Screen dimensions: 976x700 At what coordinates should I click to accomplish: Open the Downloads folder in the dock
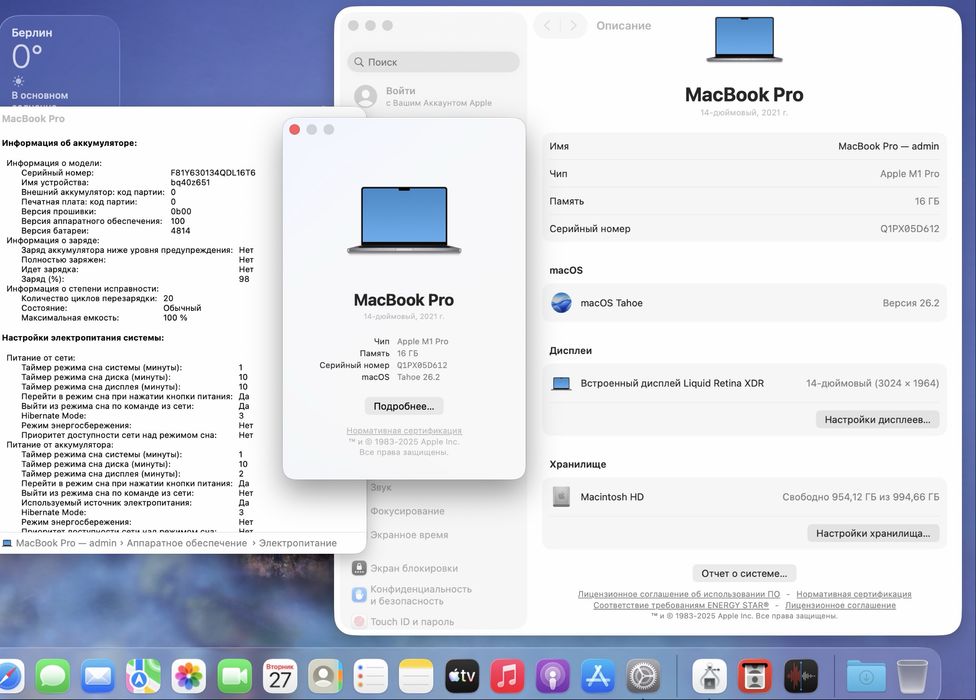(866, 676)
